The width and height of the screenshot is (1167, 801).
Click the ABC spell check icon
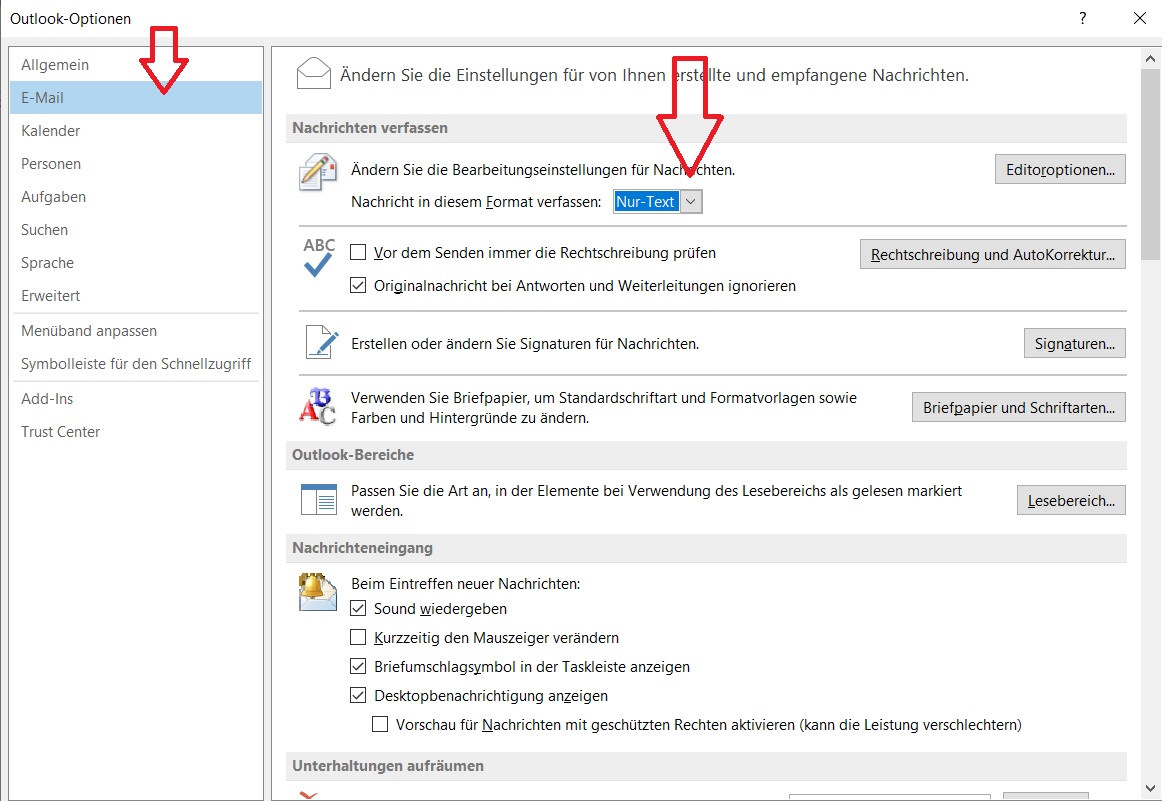pyautogui.click(x=319, y=258)
